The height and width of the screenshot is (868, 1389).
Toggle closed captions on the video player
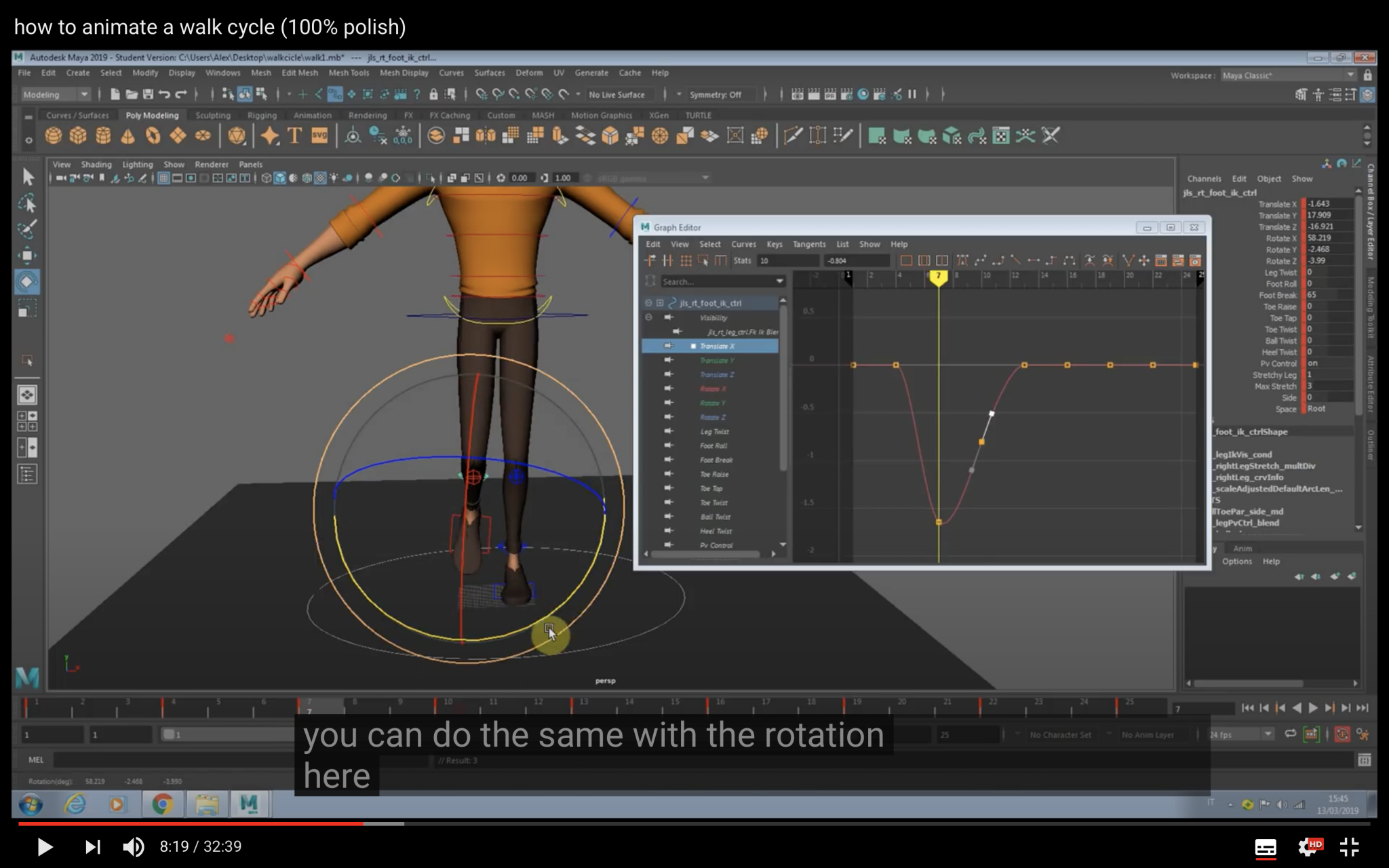(1266, 848)
